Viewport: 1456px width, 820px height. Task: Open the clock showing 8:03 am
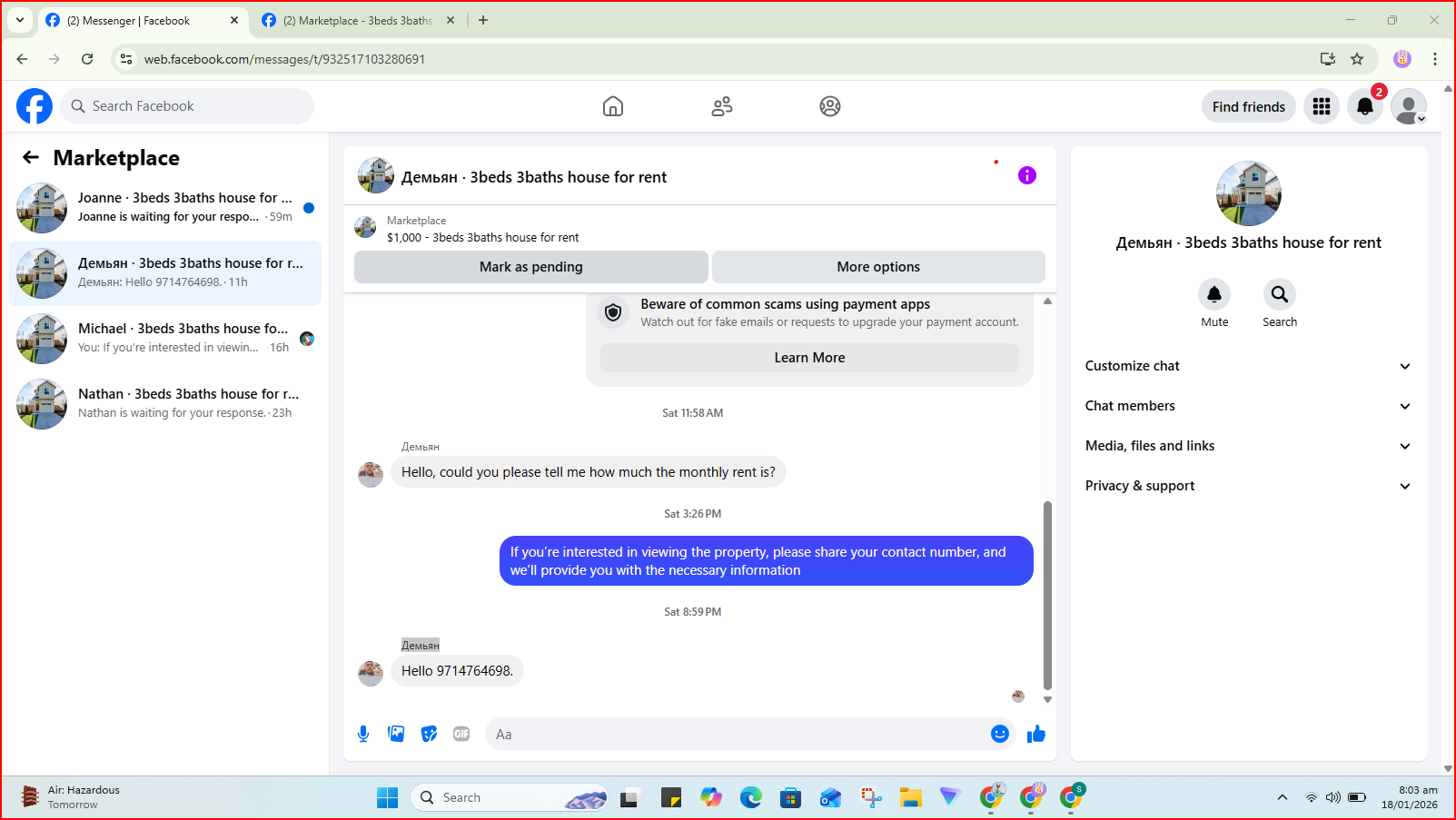tap(1410, 797)
